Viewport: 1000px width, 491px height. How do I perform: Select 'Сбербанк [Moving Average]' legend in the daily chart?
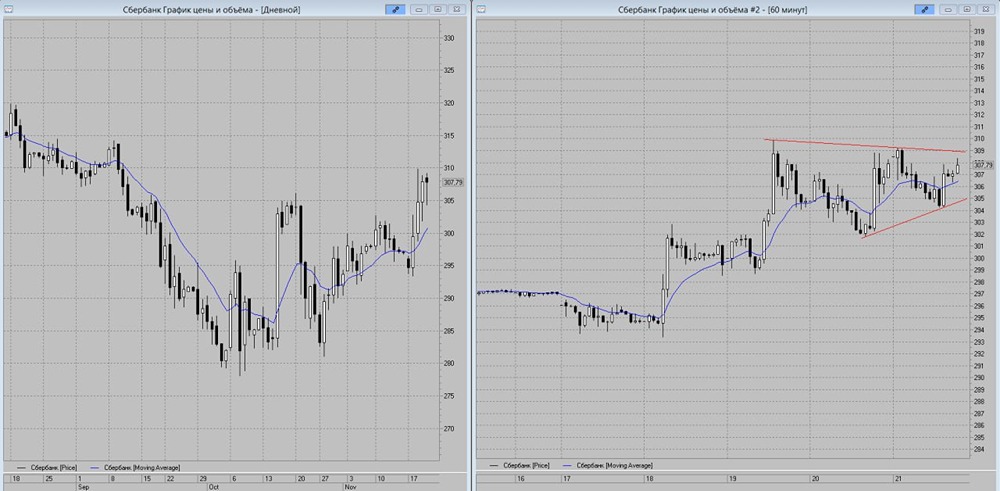pyautogui.click(x=136, y=467)
